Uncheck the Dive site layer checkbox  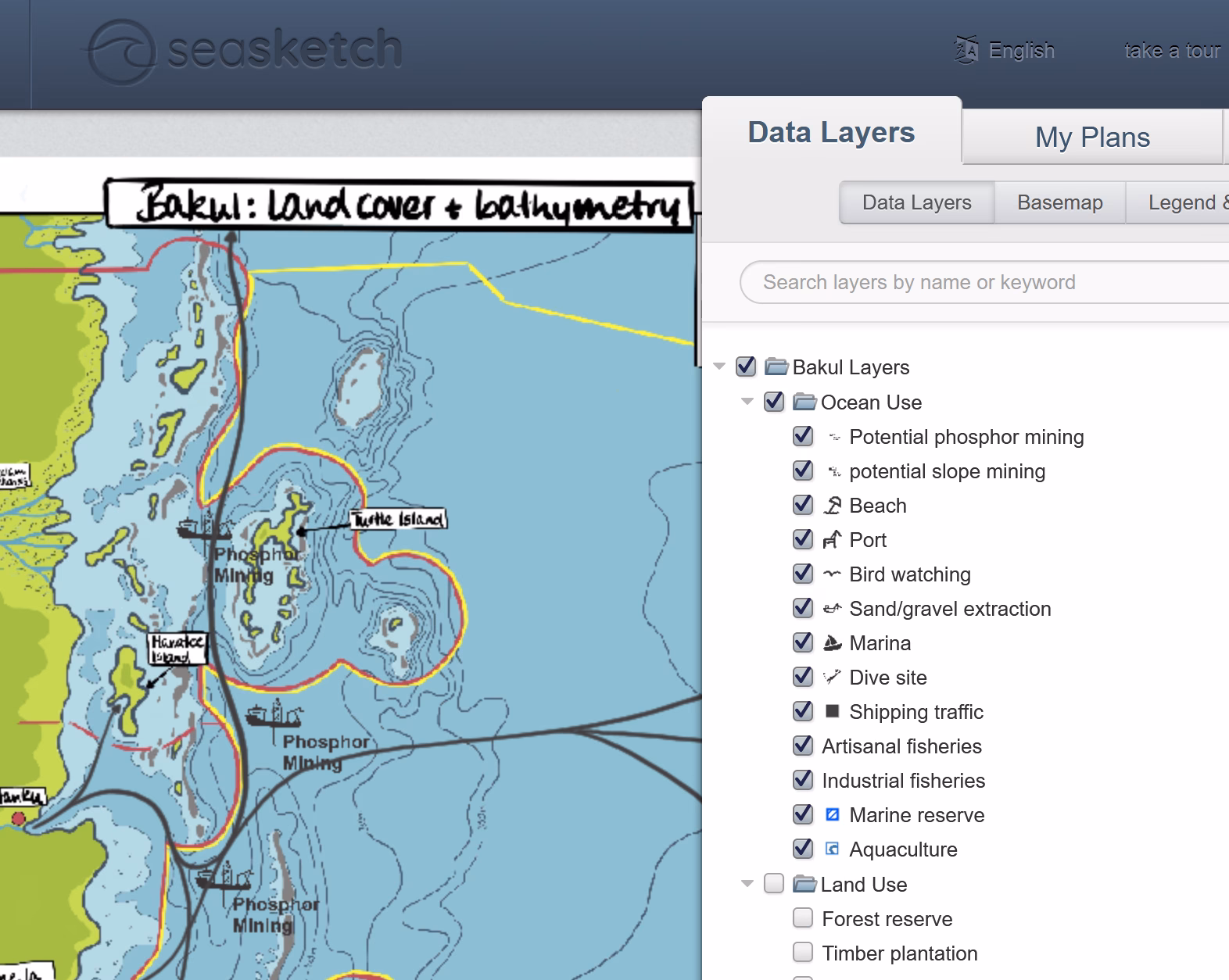coord(803,677)
